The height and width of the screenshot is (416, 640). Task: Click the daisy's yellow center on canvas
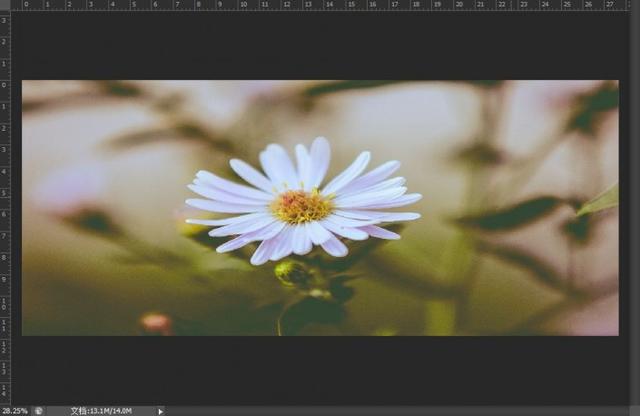301,206
